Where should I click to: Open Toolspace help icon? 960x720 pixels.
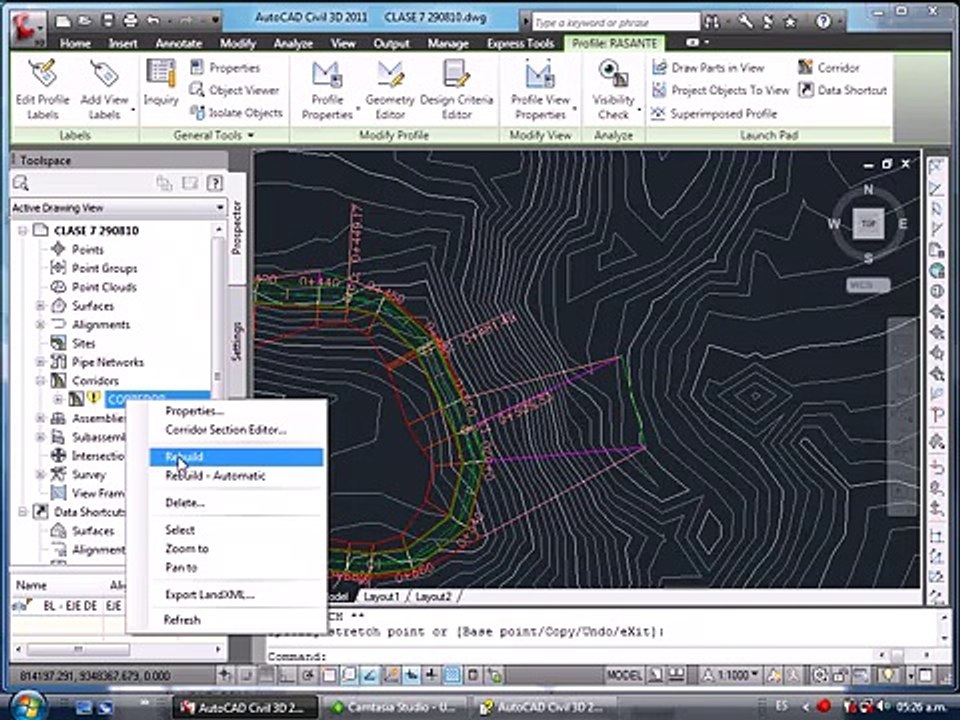click(214, 183)
